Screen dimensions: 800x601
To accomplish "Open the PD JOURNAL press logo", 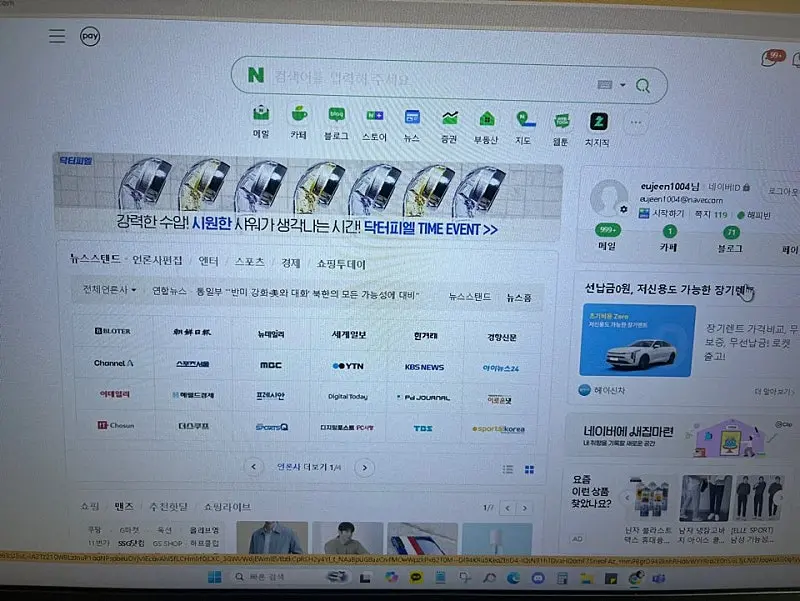I will coord(423,397).
